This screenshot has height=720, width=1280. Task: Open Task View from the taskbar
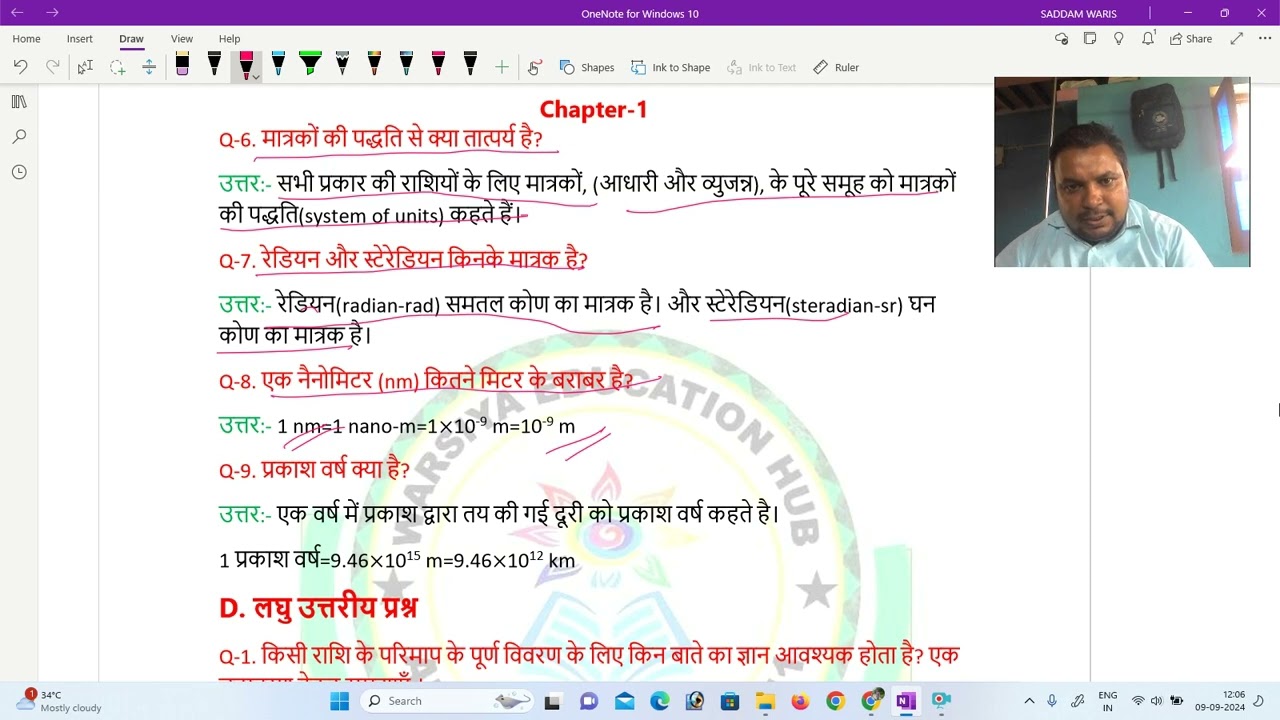pyautogui.click(x=552, y=701)
